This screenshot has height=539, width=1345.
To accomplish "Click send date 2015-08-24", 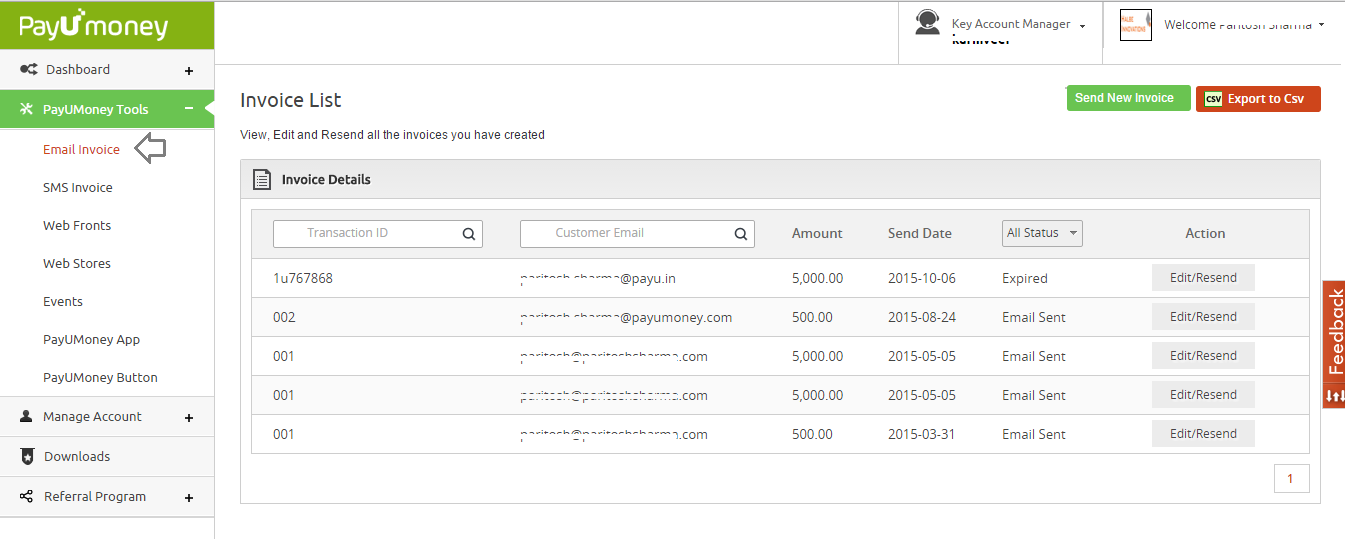I will [x=921, y=317].
